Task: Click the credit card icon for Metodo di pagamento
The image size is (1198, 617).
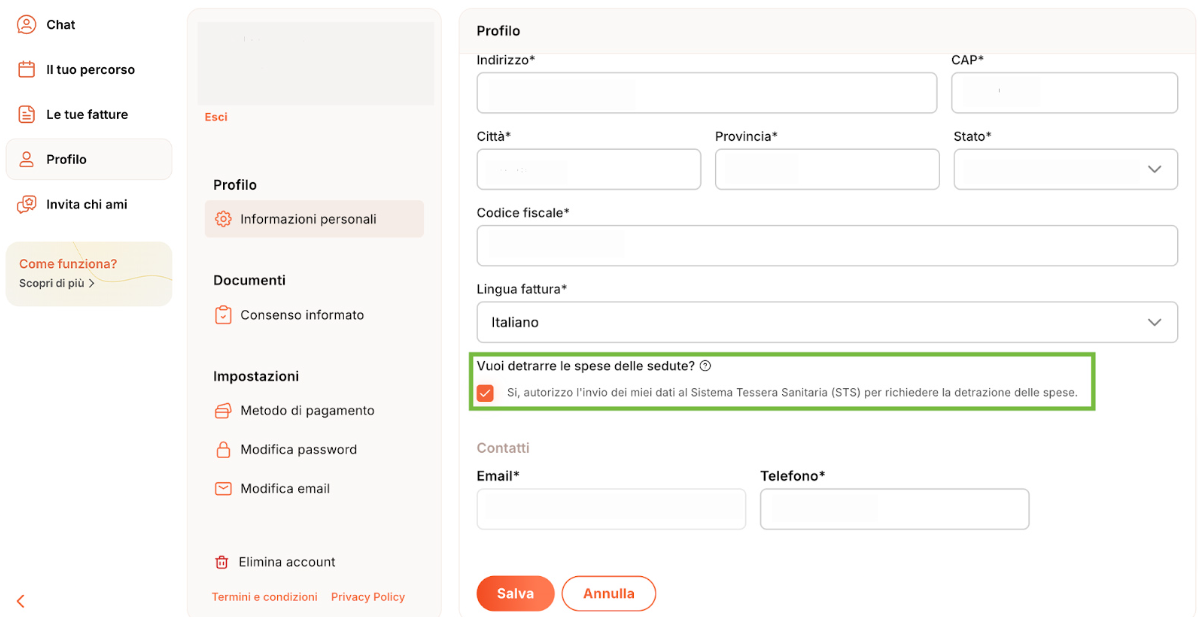Action: (x=223, y=411)
